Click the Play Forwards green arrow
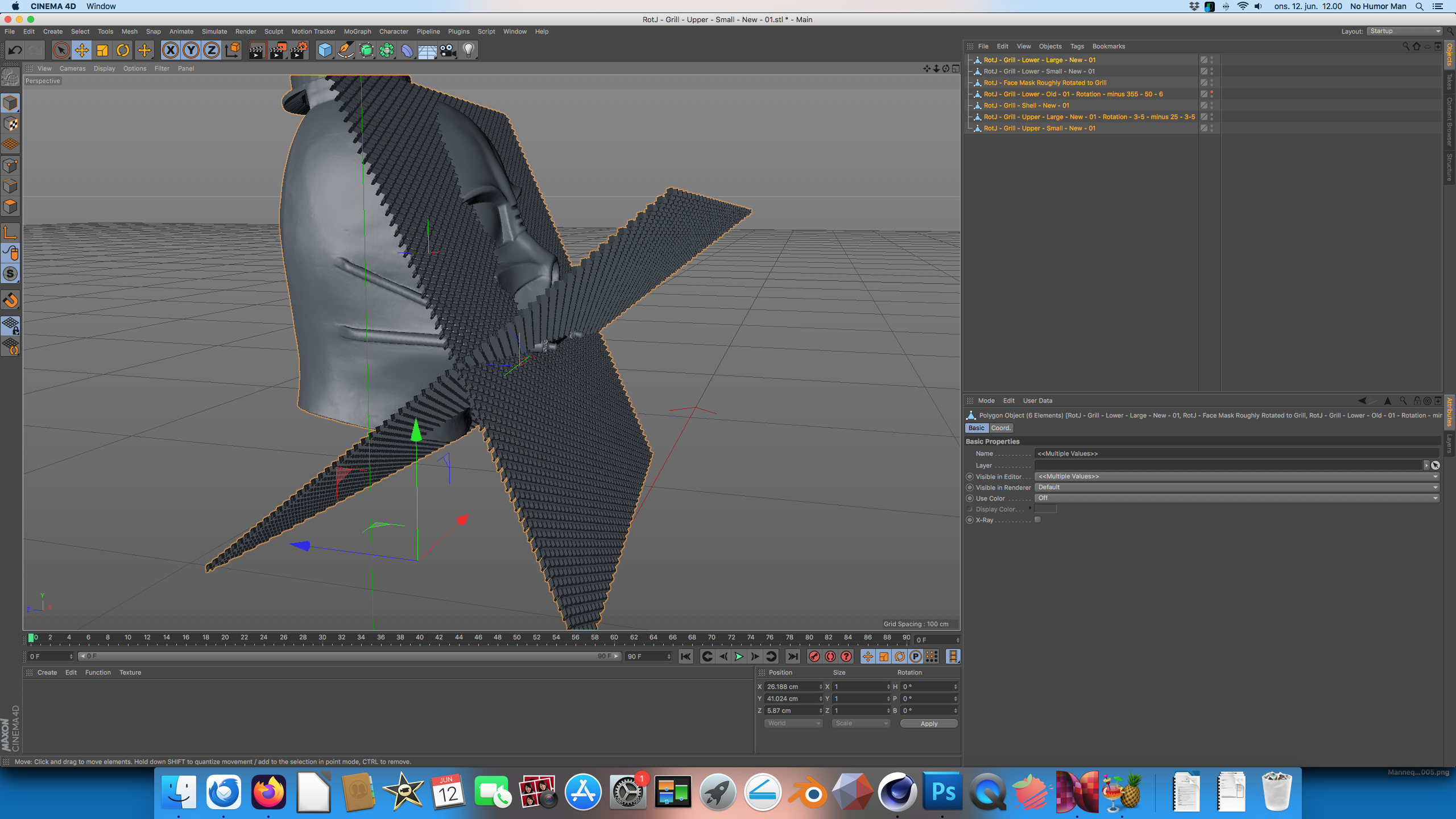Image resolution: width=1456 pixels, height=819 pixels. coord(739,657)
